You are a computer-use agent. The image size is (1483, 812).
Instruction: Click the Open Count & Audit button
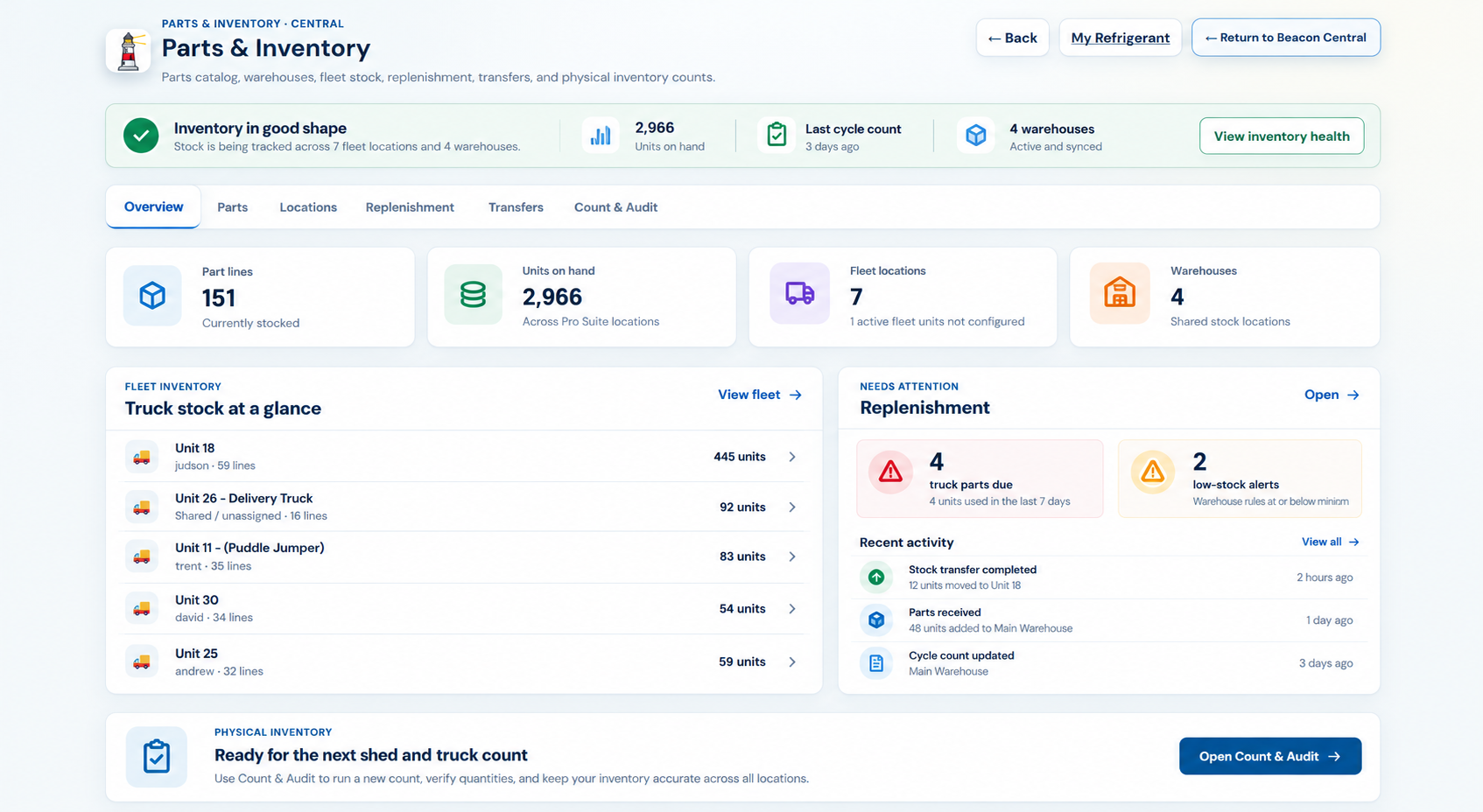1270,756
